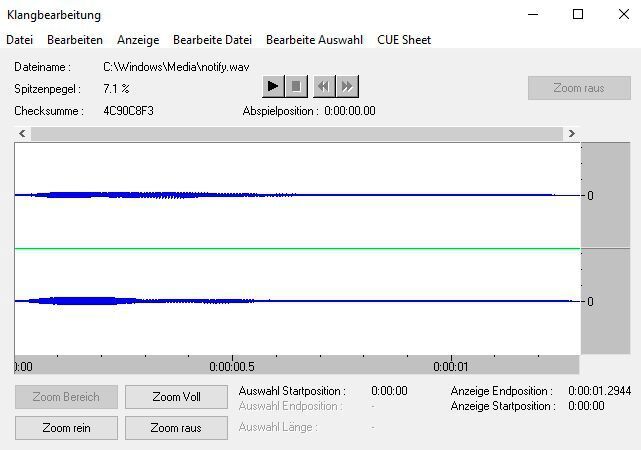Click the Auswahl Startposition value 0:00:00

pyautogui.click(x=389, y=391)
